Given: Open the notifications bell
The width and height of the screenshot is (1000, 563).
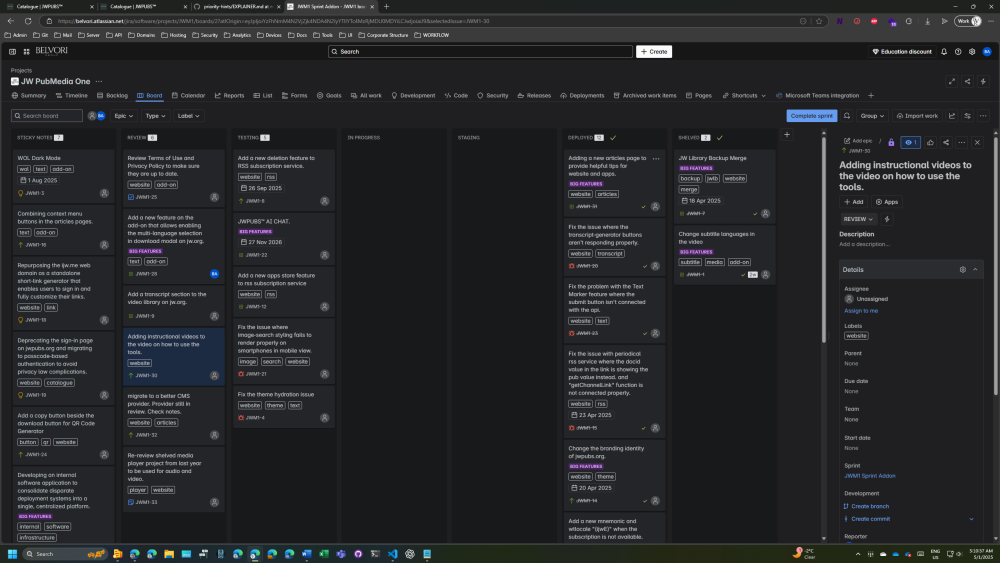Looking at the screenshot, I should tap(943, 51).
